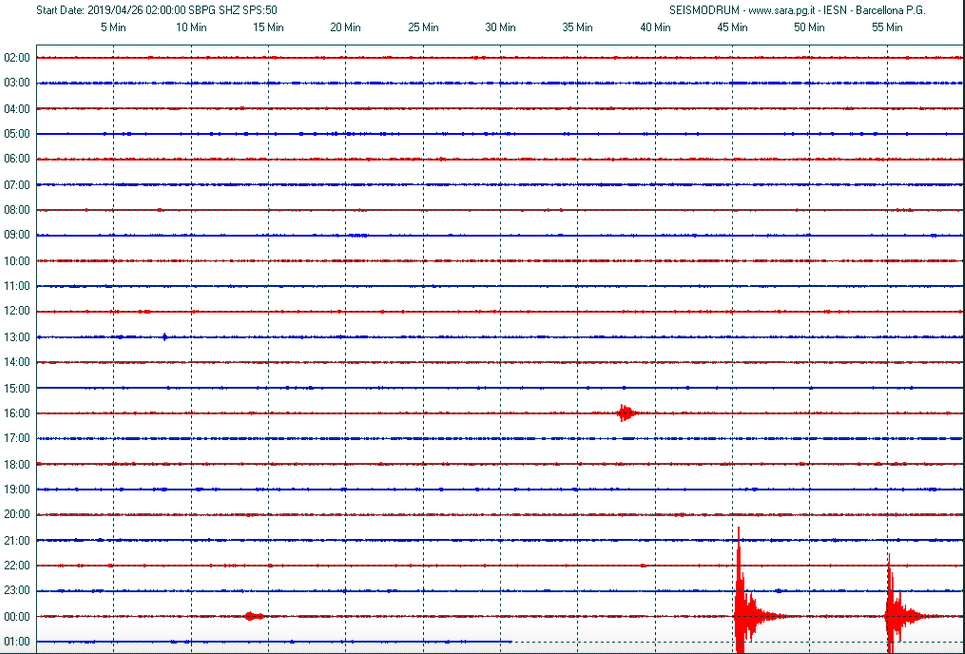Click the 15:00 hour label
The height and width of the screenshot is (654, 965).
coord(17,388)
